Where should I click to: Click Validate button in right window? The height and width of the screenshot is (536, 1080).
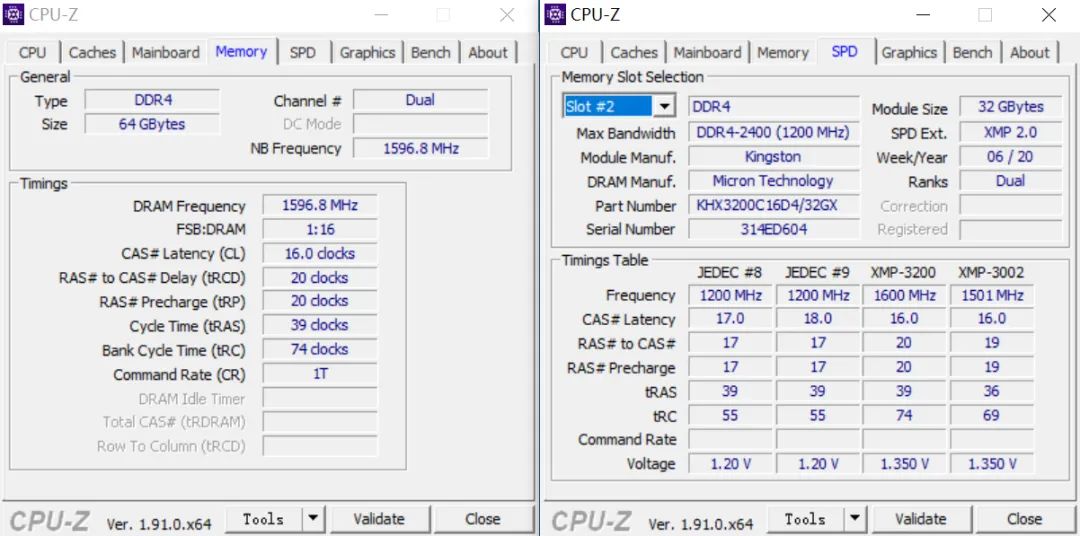(920, 519)
